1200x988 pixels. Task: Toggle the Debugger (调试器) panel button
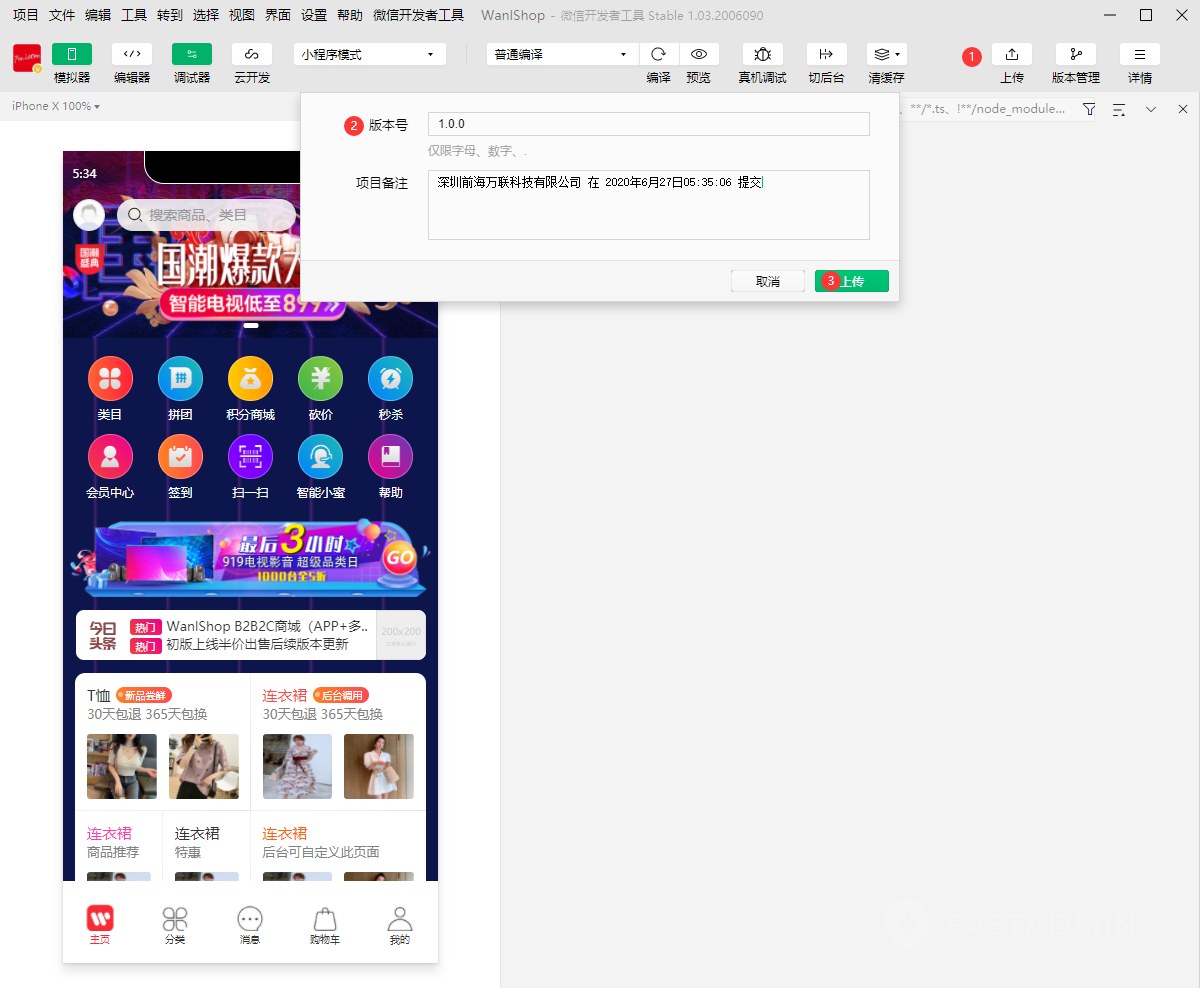pos(192,54)
